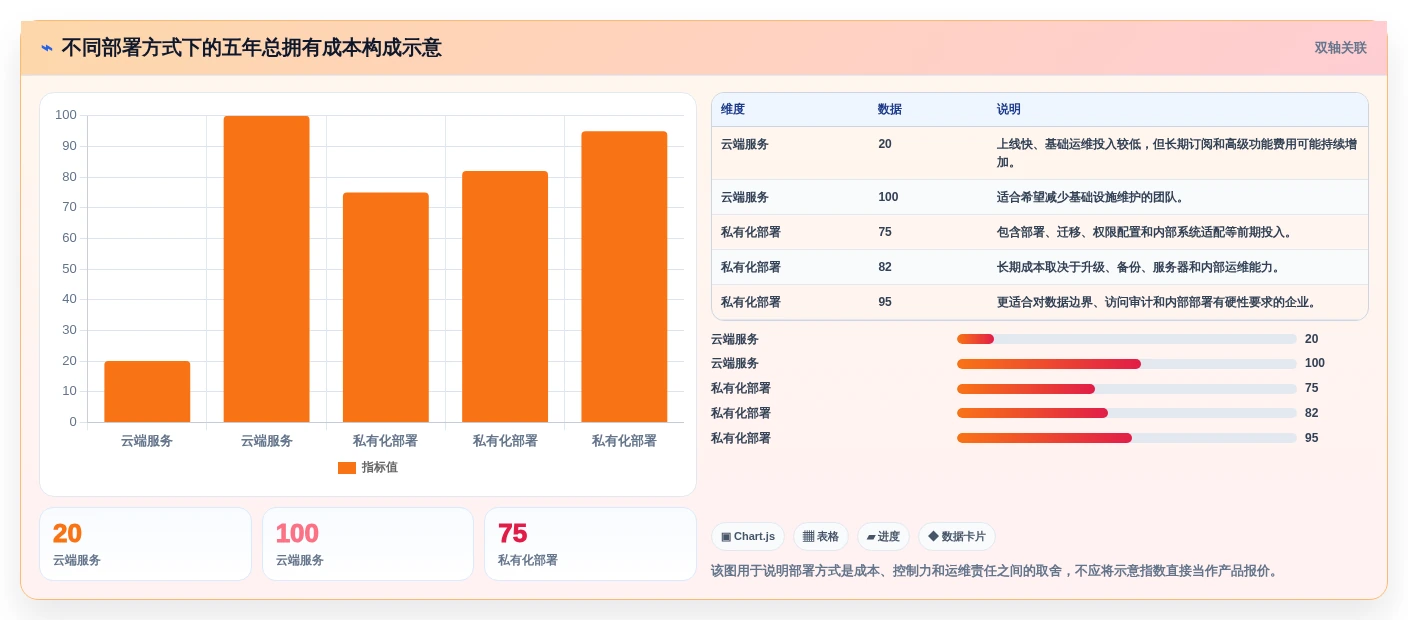The height and width of the screenshot is (620, 1408).
Task: Click the chart title 不同部署方式下的五年总拥有成本构成示意
Action: [251, 48]
